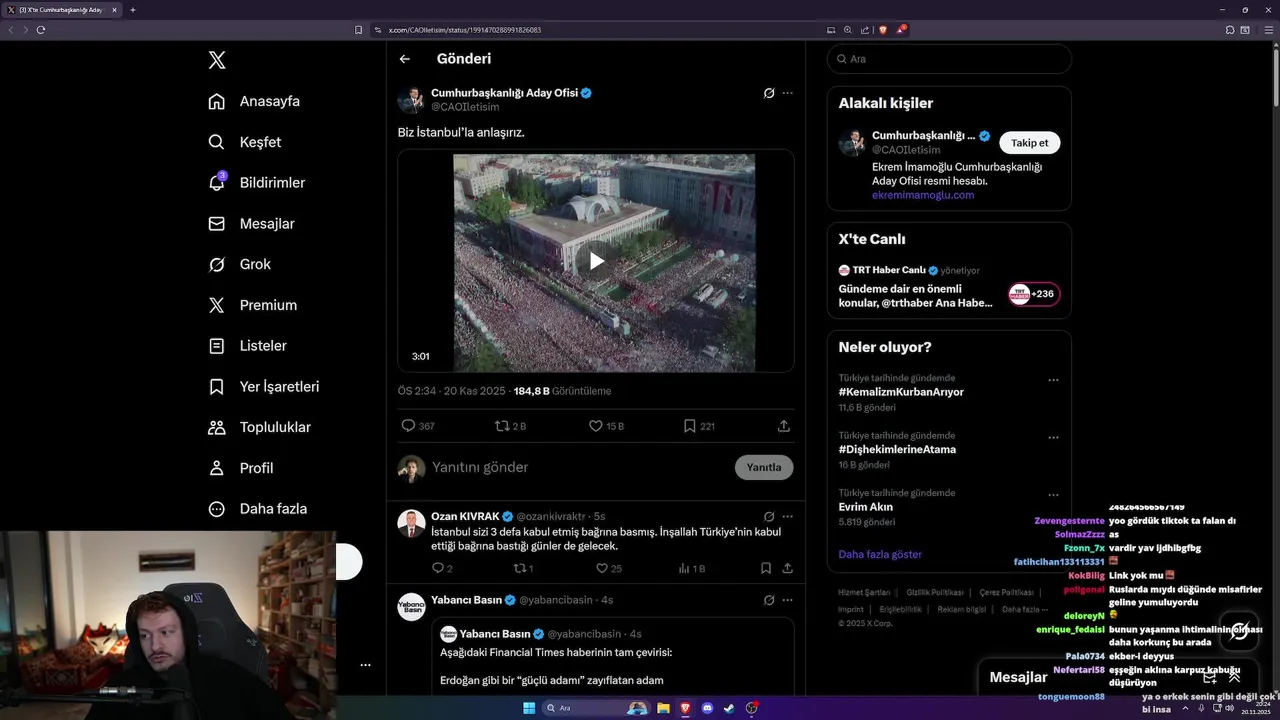Screen dimensions: 1280x720
Task: Open the Gizlilik Politikası footer link
Action: [935, 593]
